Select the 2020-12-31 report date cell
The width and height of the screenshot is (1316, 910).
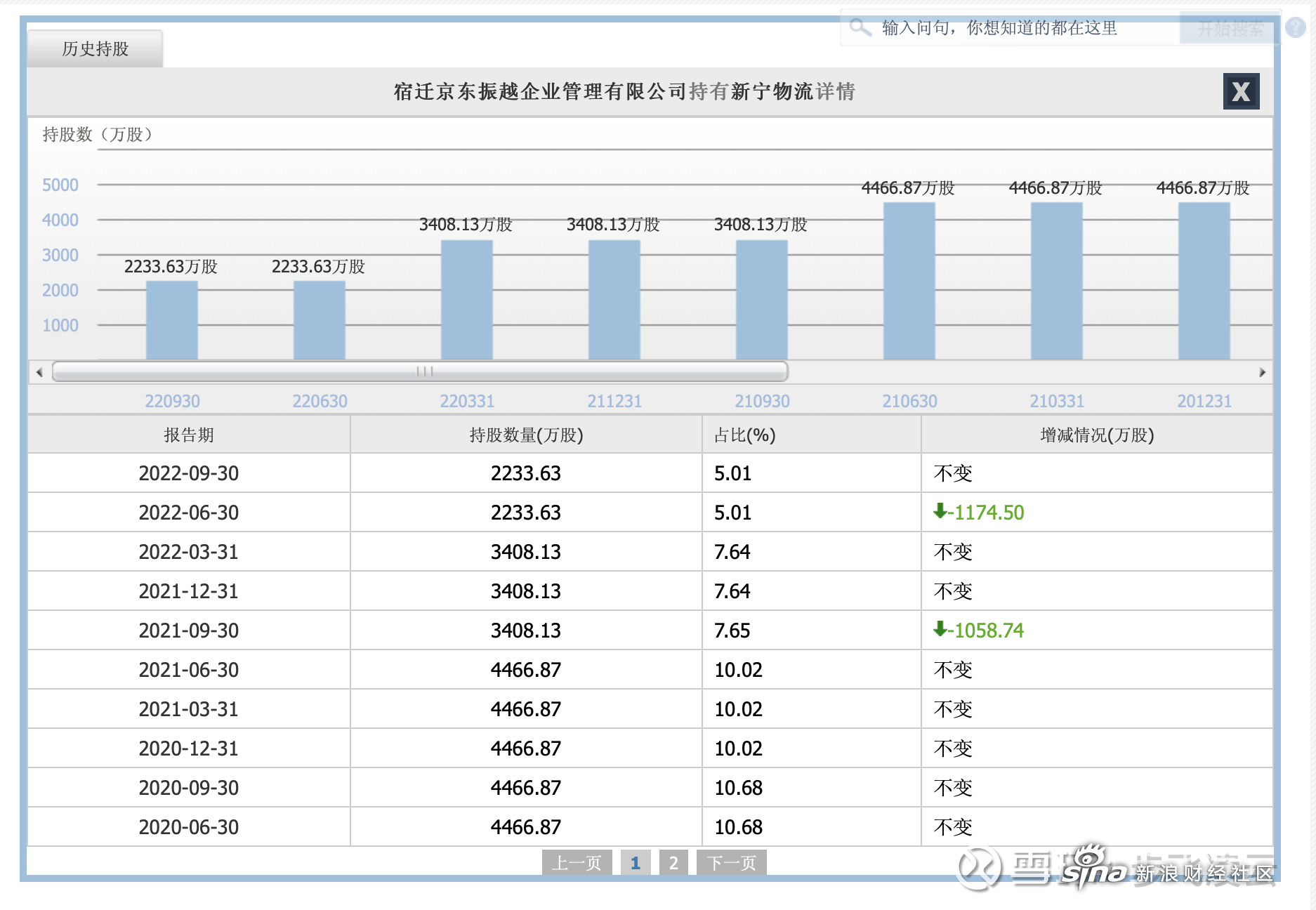pyautogui.click(x=189, y=749)
